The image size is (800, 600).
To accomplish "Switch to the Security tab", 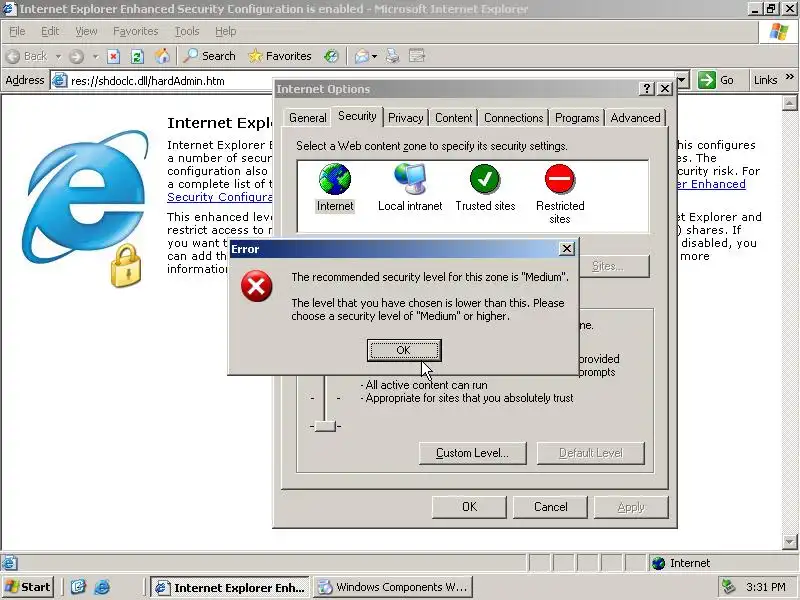I will [357, 116].
